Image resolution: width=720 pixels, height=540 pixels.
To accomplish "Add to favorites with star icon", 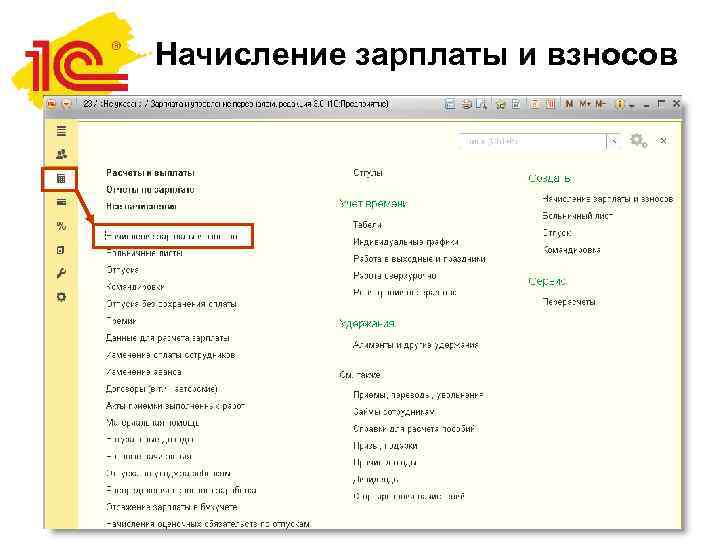I will (x=501, y=104).
